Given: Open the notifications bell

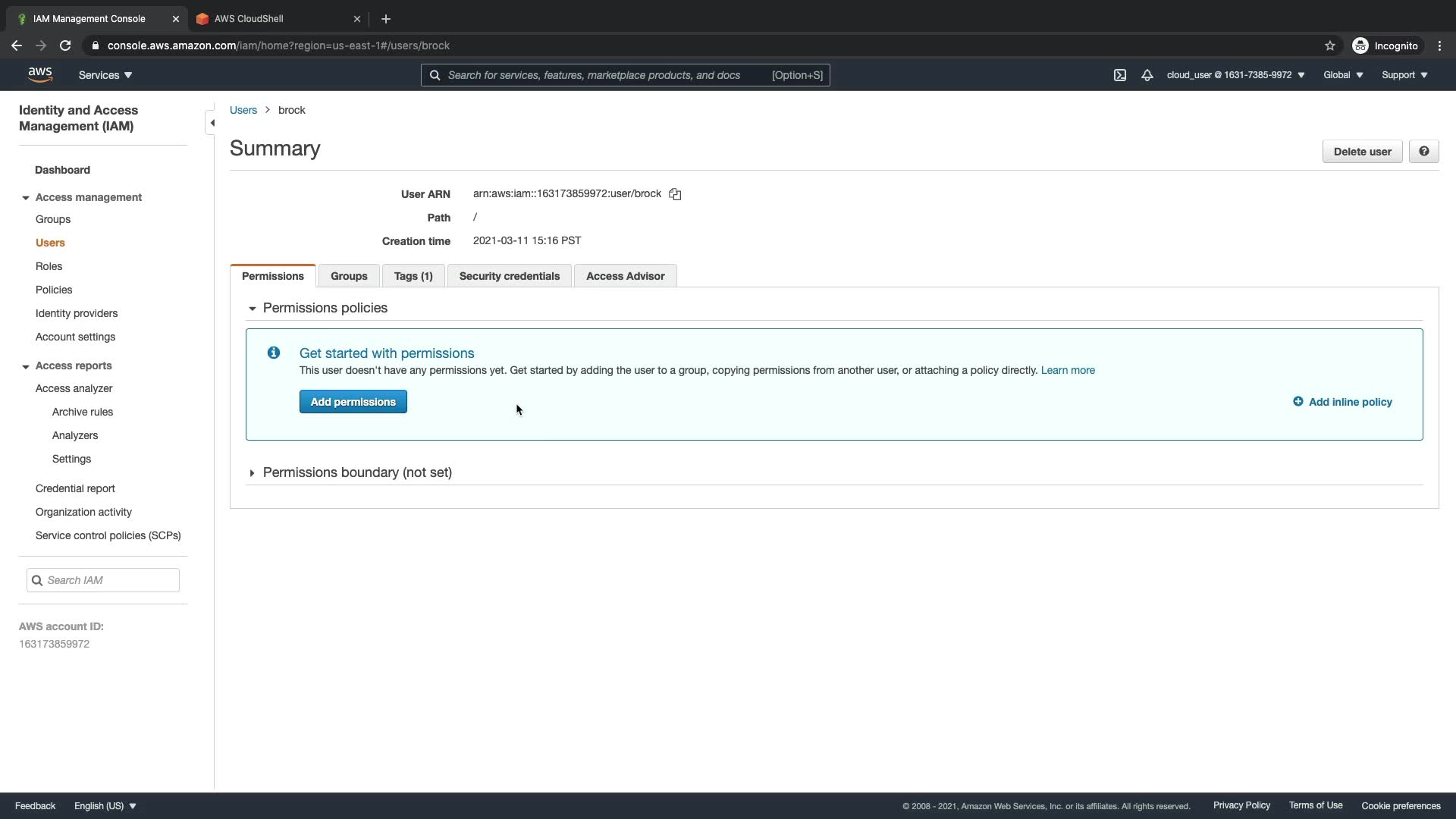Looking at the screenshot, I should click(x=1147, y=75).
